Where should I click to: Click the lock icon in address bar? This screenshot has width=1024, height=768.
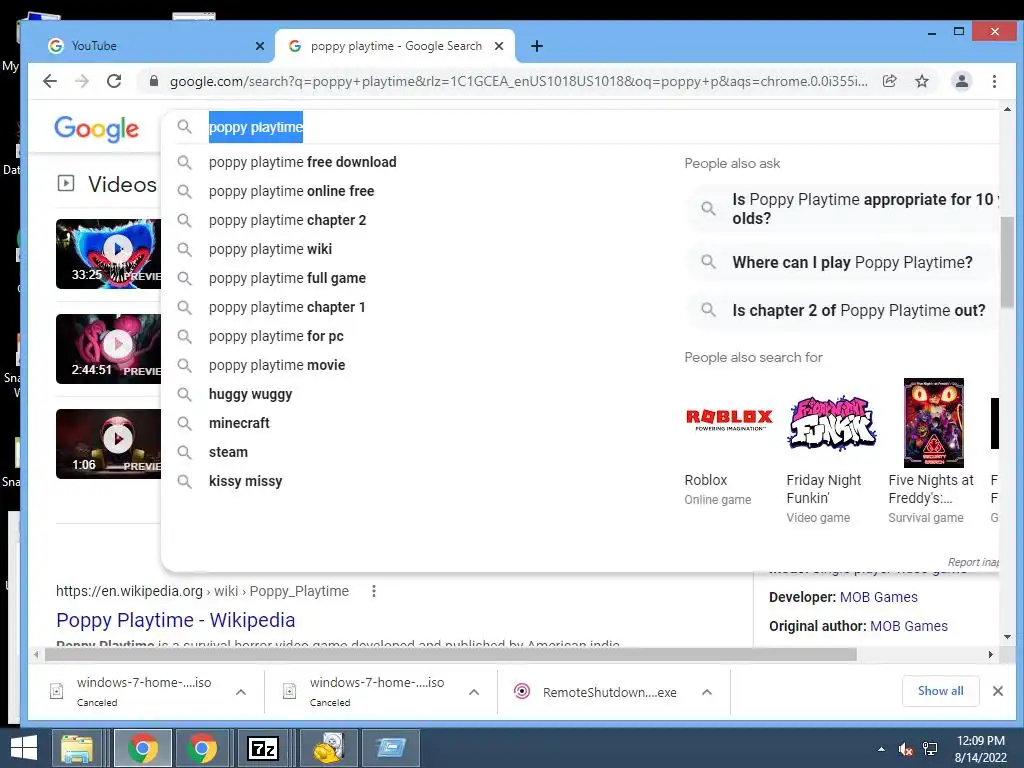click(x=153, y=81)
